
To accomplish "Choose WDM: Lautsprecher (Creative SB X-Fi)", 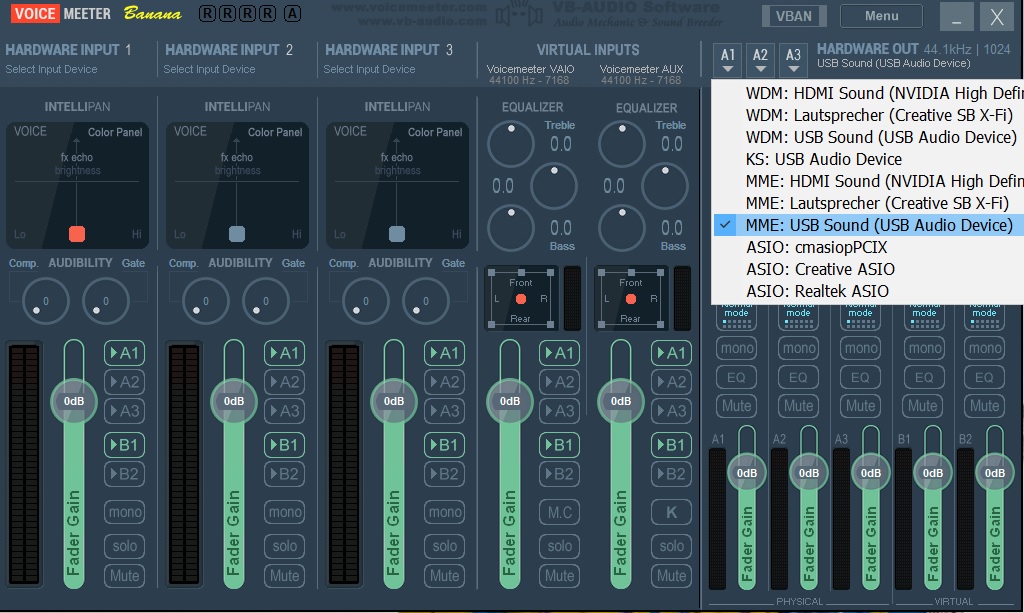I will [x=869, y=116].
